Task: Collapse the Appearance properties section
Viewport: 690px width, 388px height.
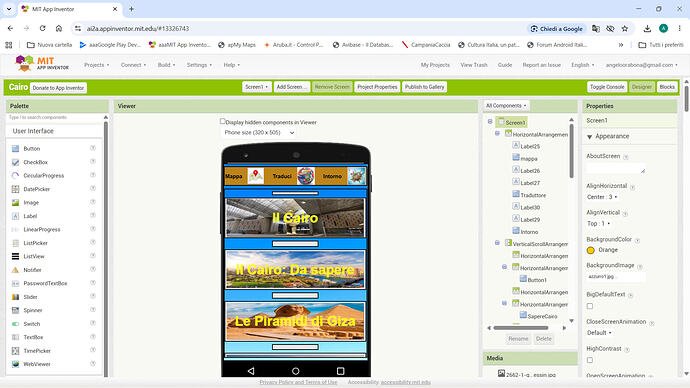Action: (590, 137)
